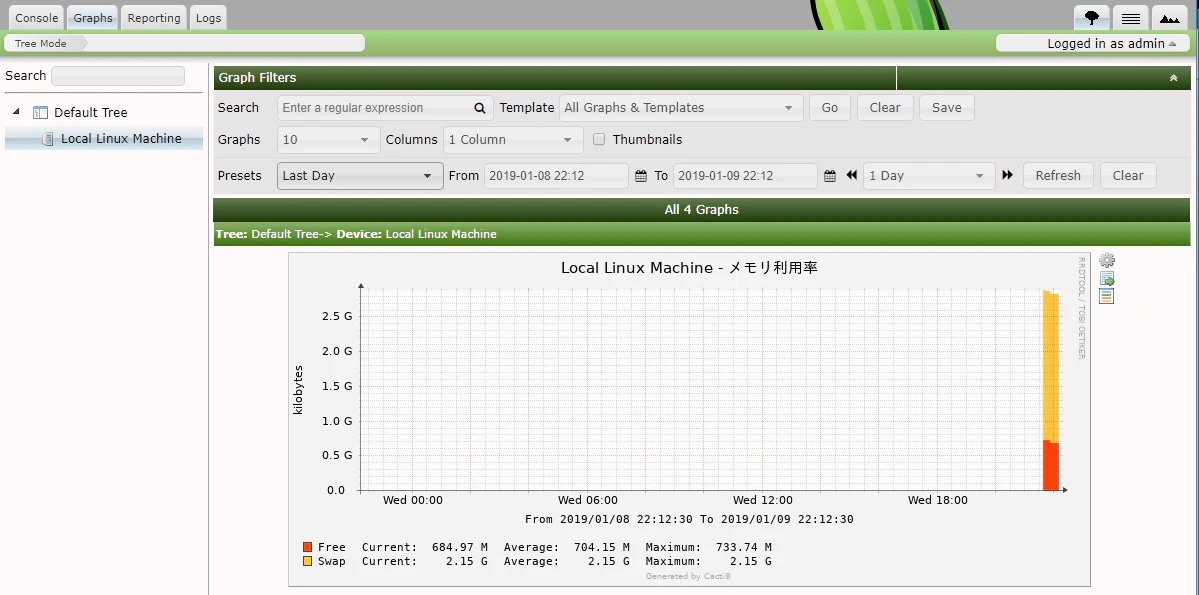Open the calendar picker for From date

click(641, 176)
